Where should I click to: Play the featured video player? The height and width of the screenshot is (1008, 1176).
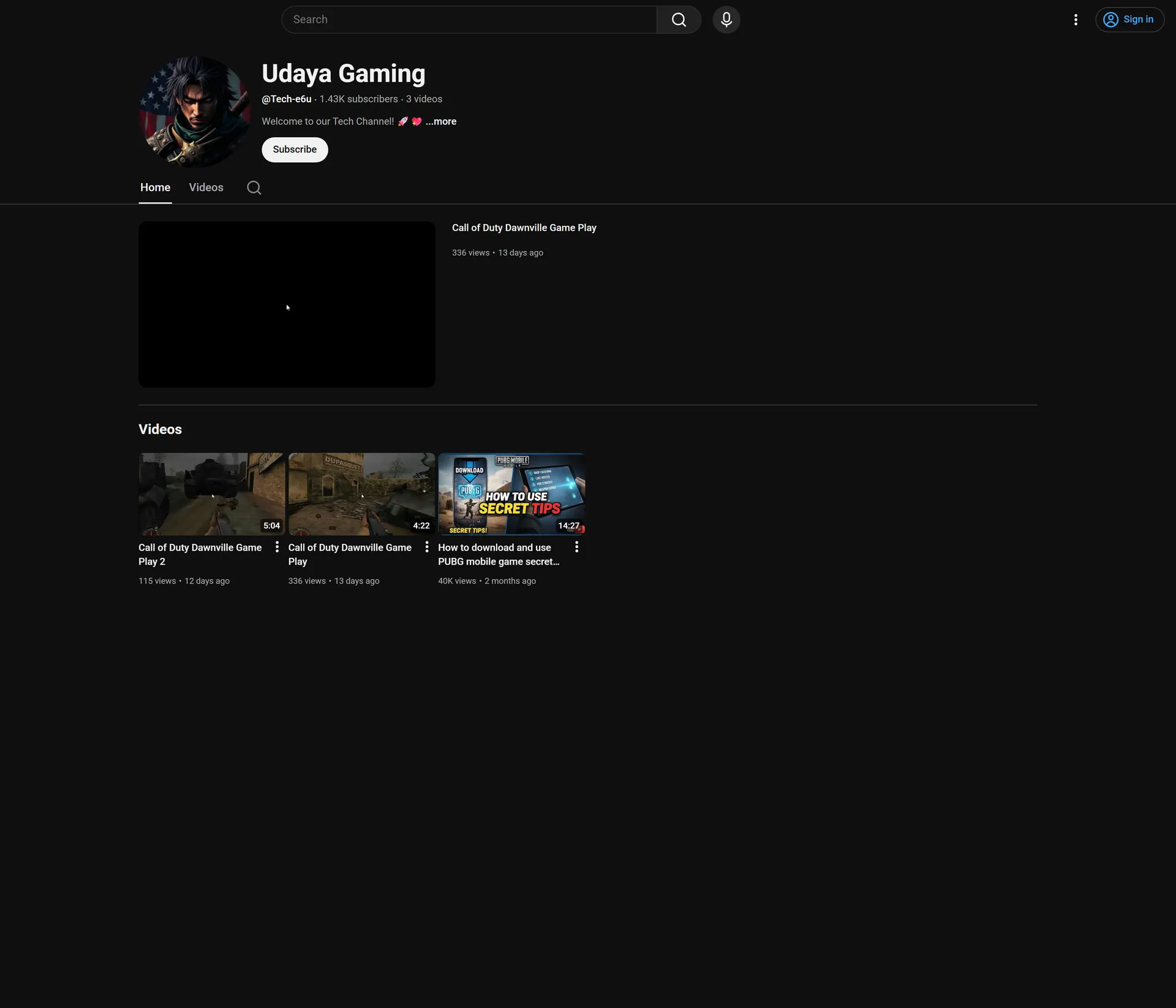click(287, 304)
